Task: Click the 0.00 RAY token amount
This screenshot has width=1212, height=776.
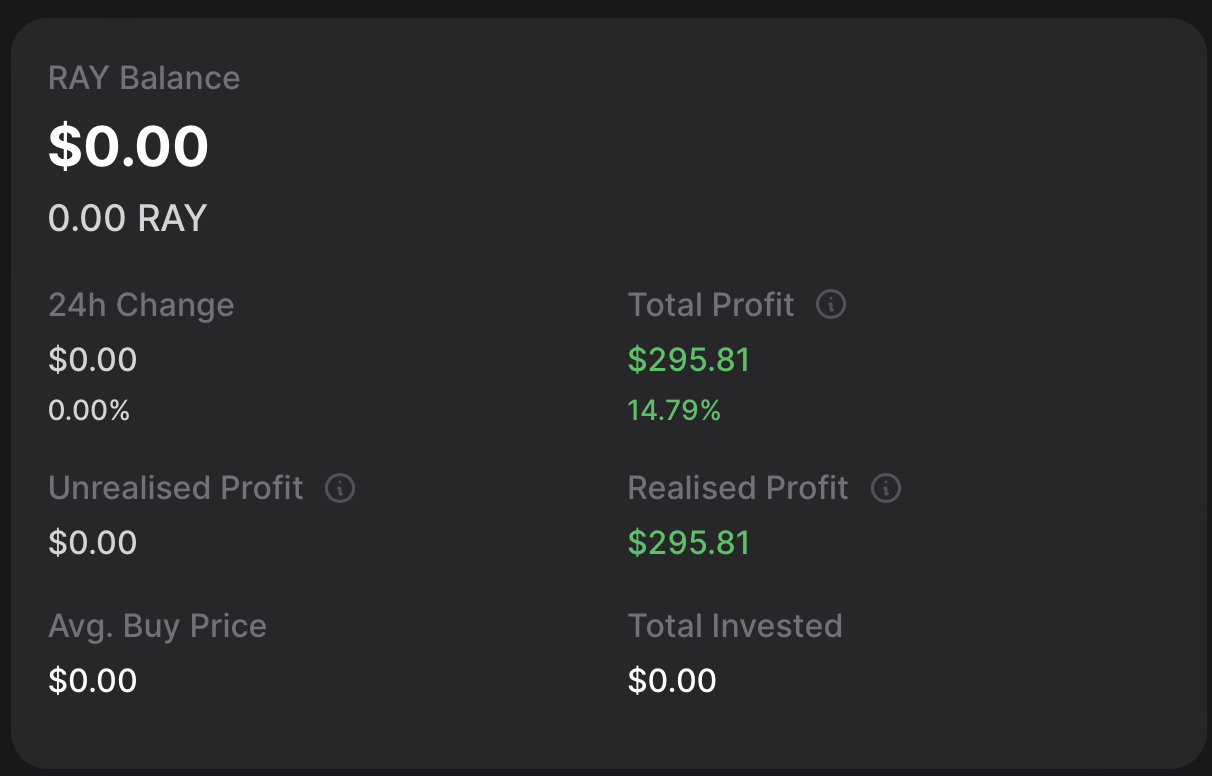Action: tap(127, 218)
